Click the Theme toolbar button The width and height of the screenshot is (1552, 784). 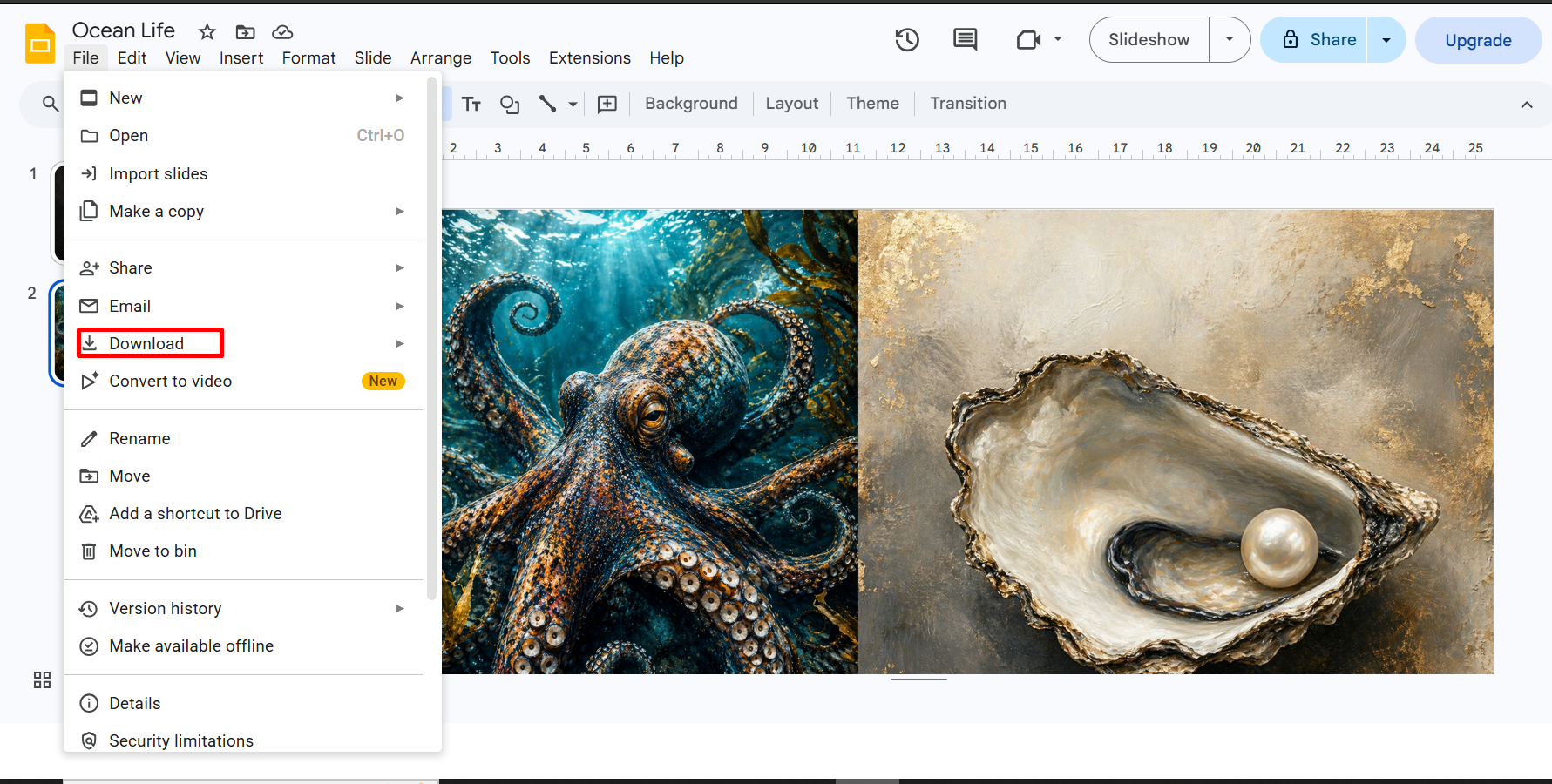click(x=872, y=104)
